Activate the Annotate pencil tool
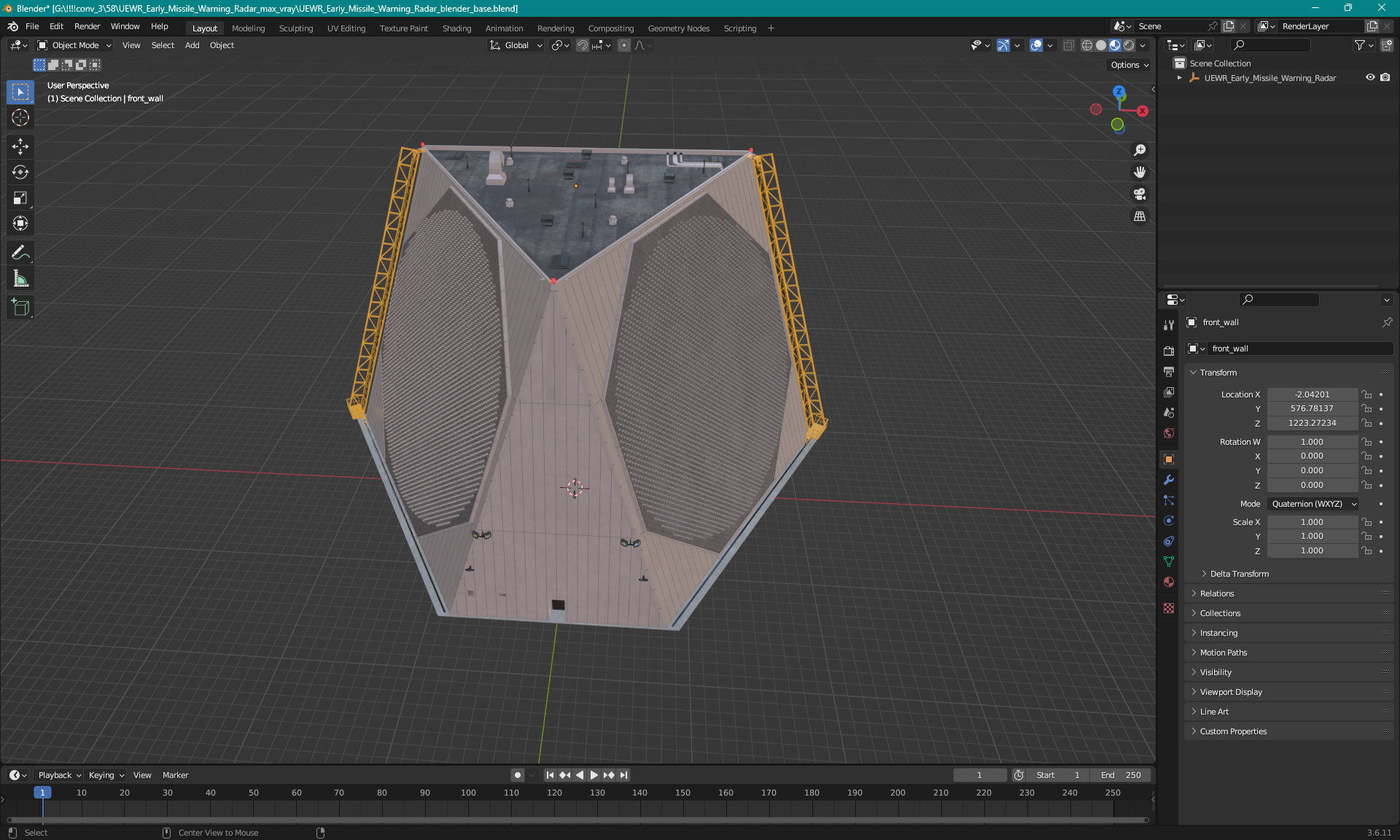 coord(20,253)
